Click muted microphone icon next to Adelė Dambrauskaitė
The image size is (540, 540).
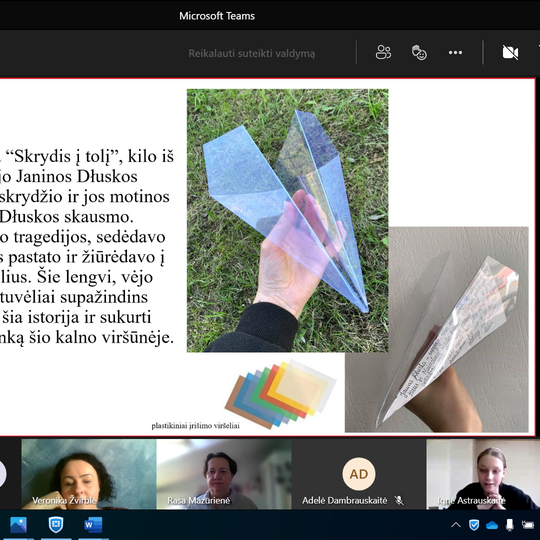[399, 500]
